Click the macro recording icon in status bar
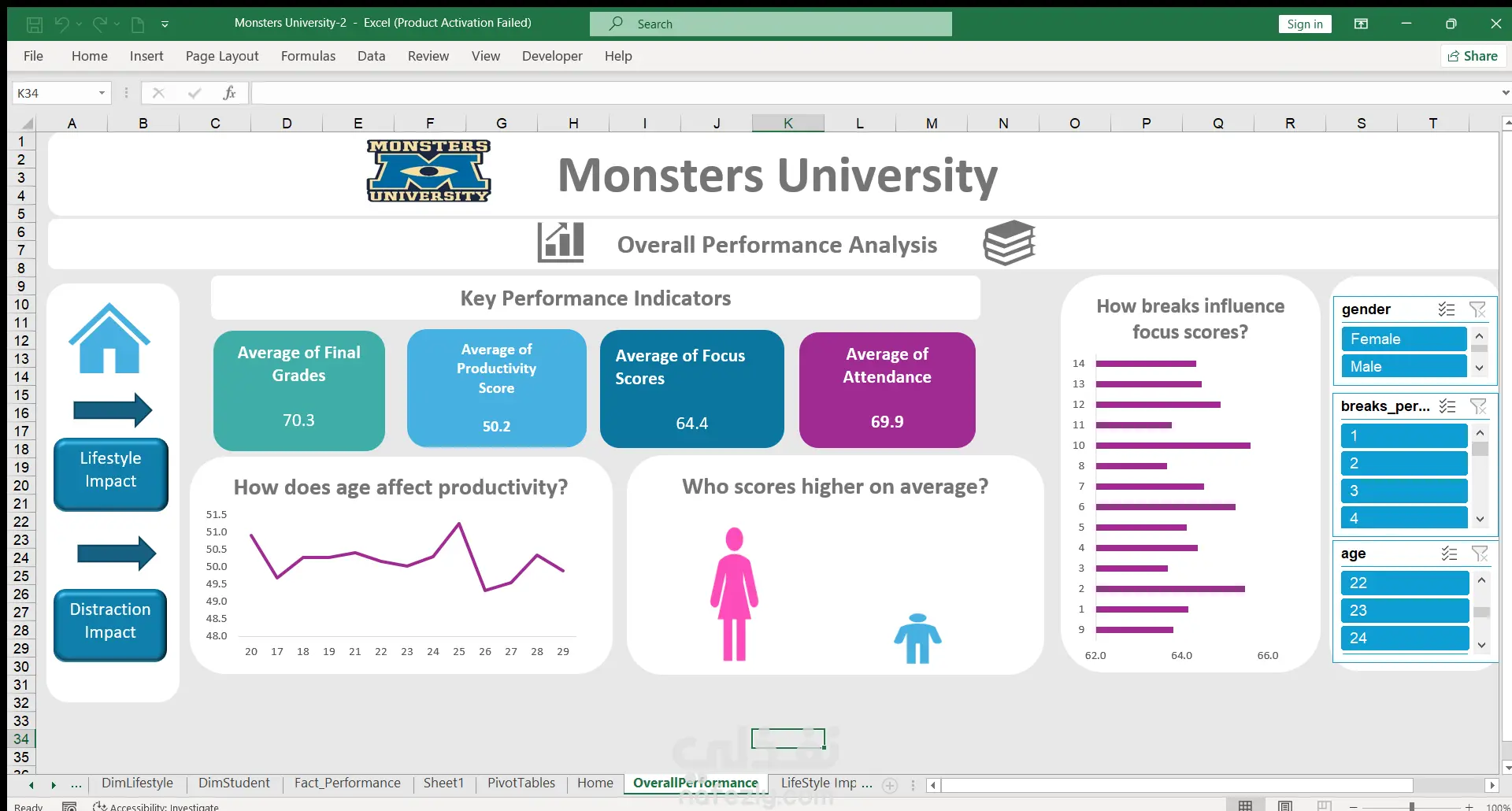Image resolution: width=1512 pixels, height=811 pixels. coord(69,806)
